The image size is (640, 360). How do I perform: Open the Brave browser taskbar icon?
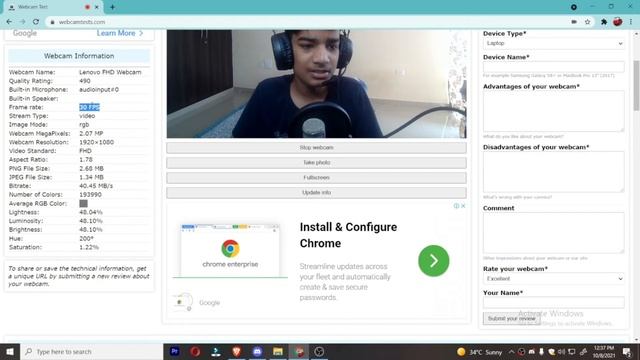236,351
